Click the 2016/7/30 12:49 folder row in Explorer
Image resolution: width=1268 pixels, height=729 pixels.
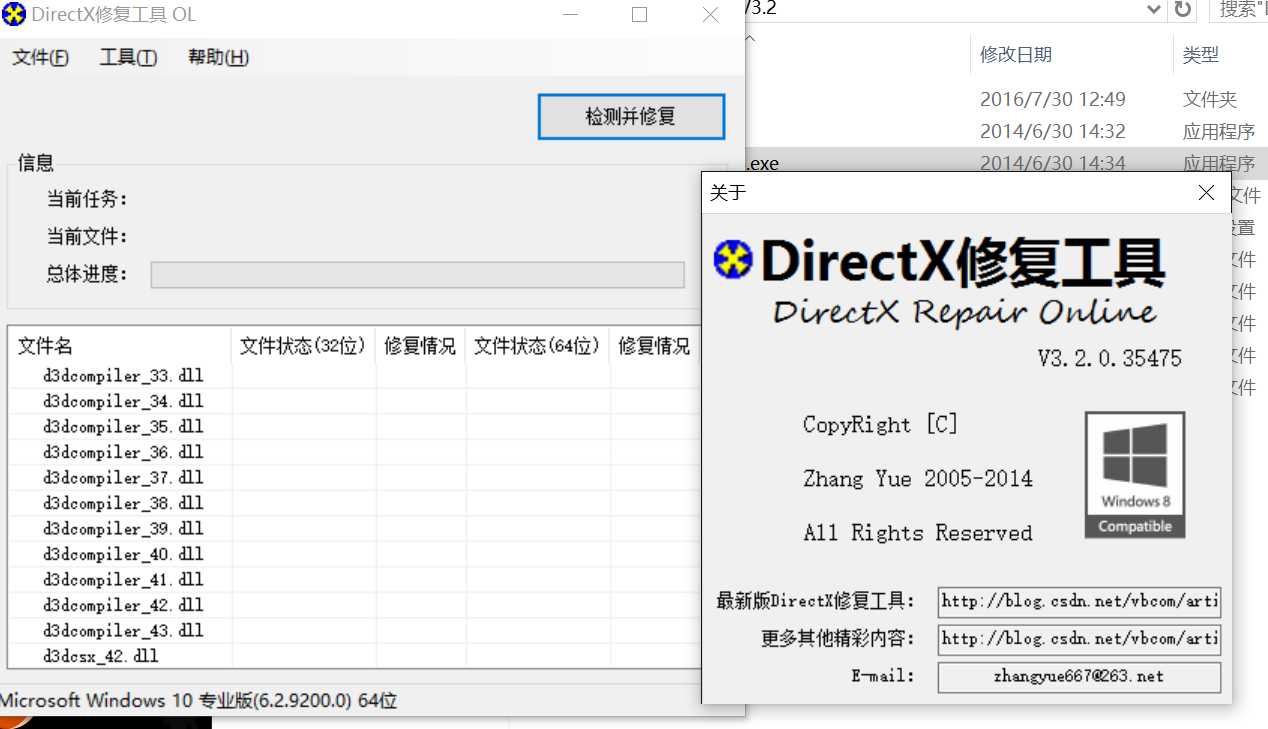(x=1007, y=99)
